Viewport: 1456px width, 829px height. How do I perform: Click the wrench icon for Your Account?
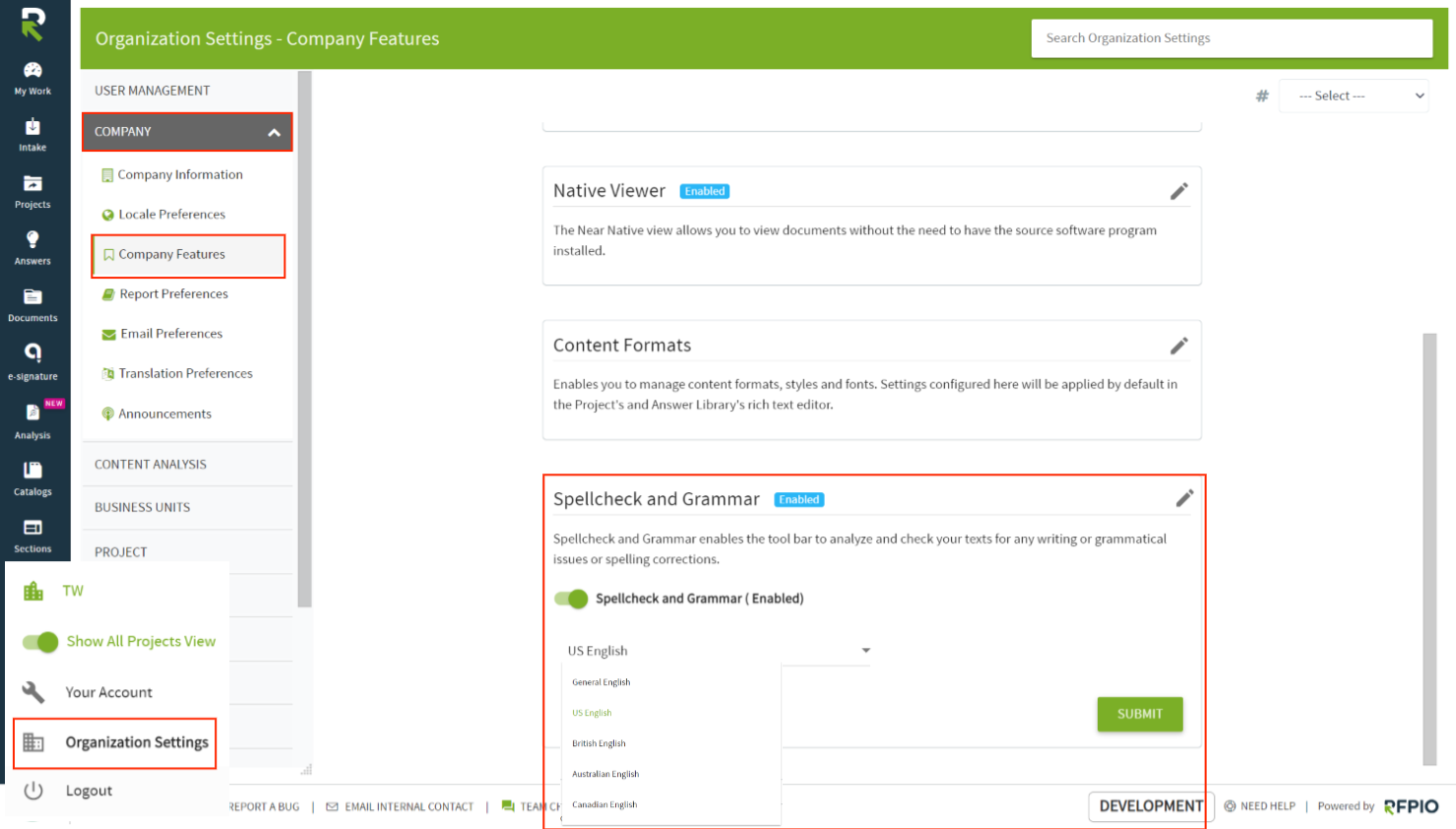pyautogui.click(x=33, y=692)
